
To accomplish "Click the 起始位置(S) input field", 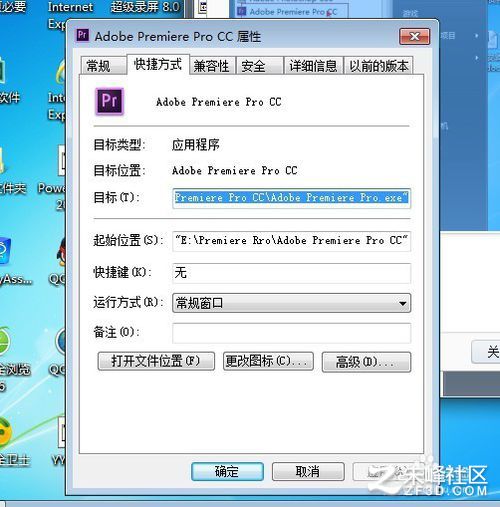I will [291, 241].
